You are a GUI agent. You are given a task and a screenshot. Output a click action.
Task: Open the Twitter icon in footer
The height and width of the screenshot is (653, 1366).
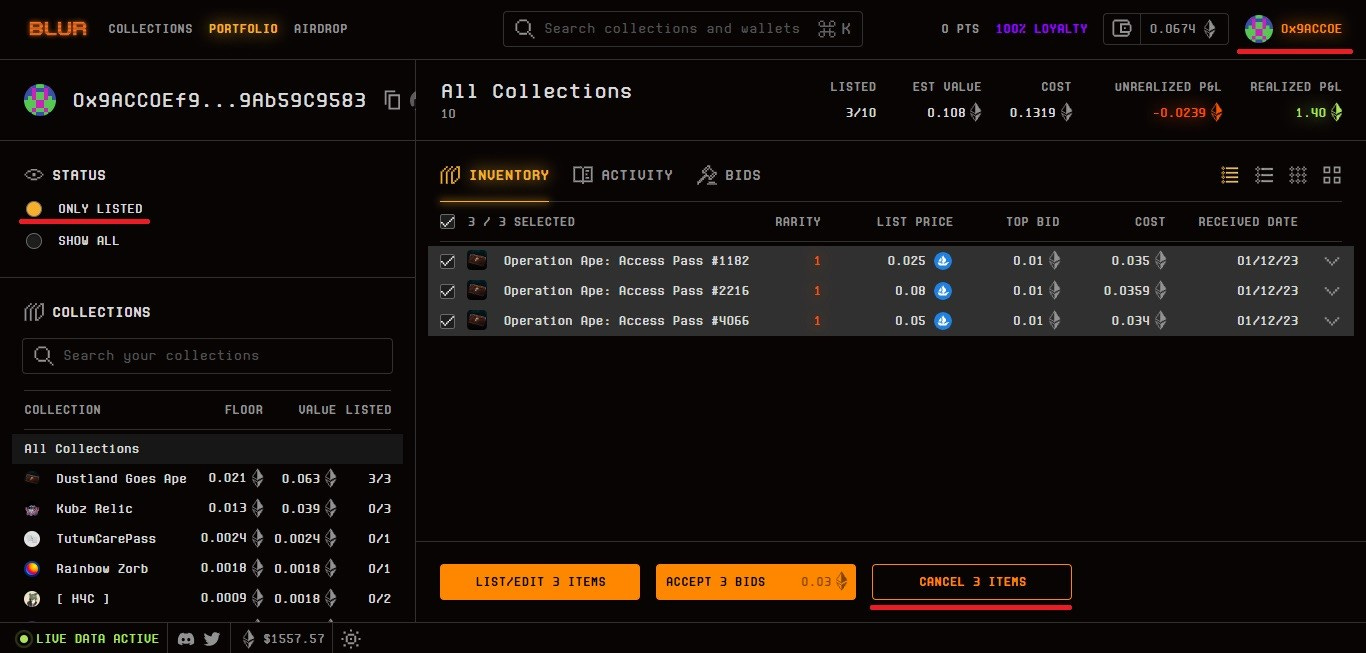pos(212,639)
